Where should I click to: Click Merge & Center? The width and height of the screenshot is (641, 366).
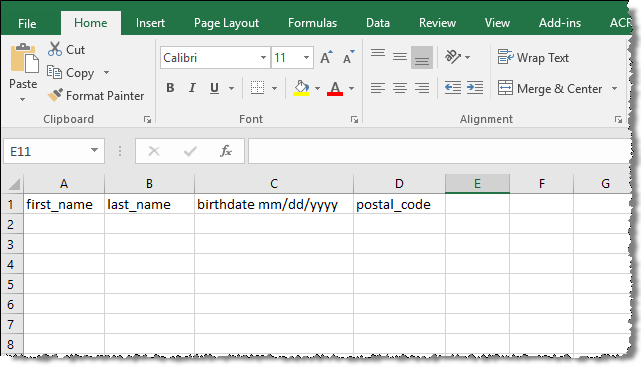[x=550, y=88]
